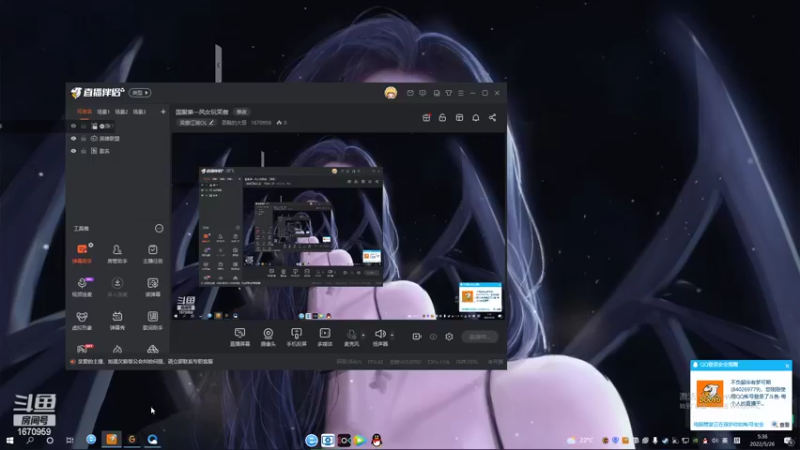Select the 英雄联盟 source row
The width and height of the screenshot is (800, 450).
[x=118, y=138]
